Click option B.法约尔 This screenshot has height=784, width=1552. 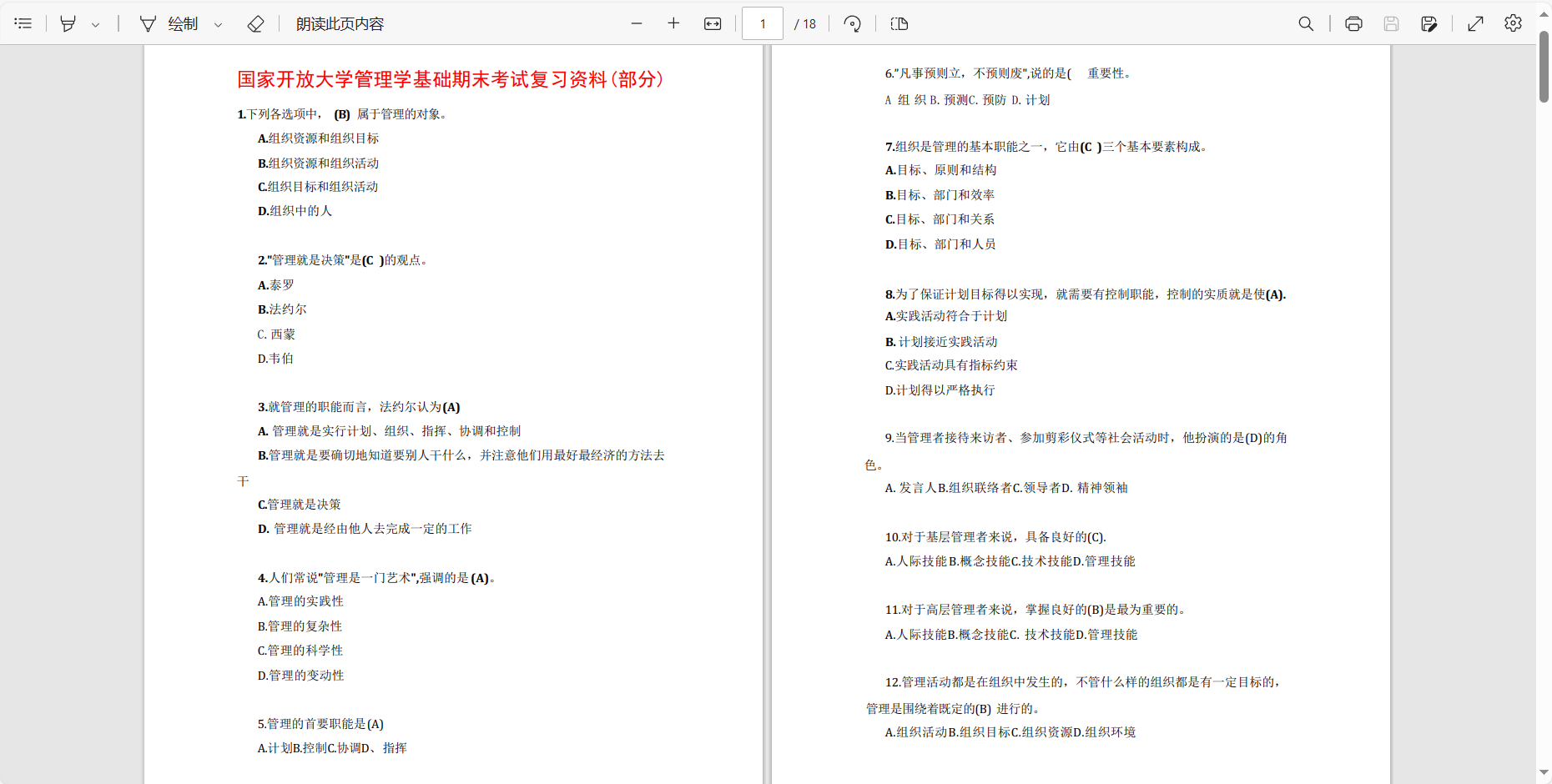pyautogui.click(x=282, y=309)
